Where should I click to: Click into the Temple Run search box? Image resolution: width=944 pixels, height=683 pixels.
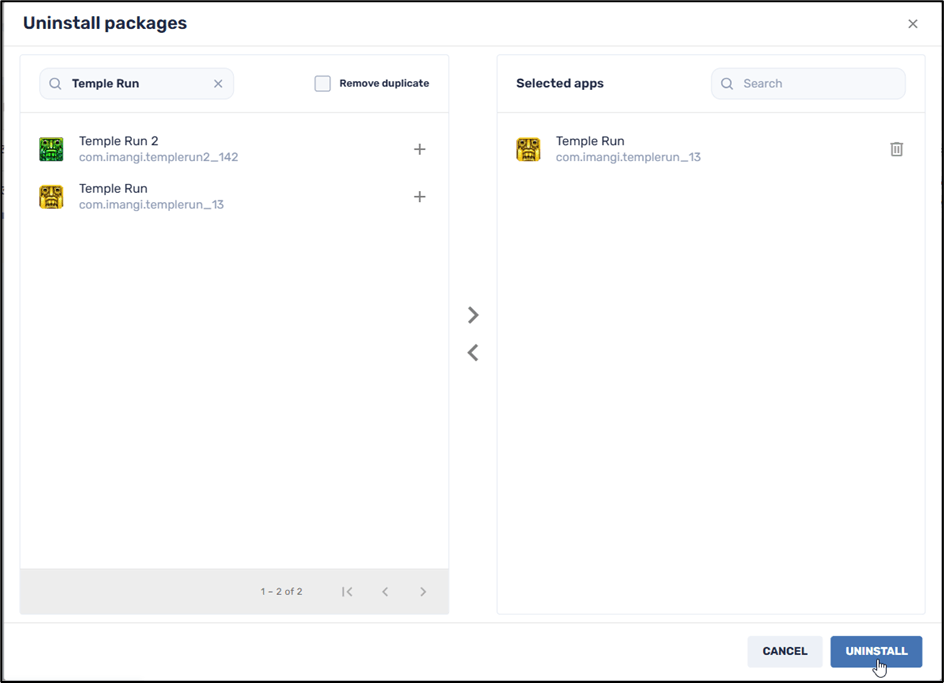138,84
